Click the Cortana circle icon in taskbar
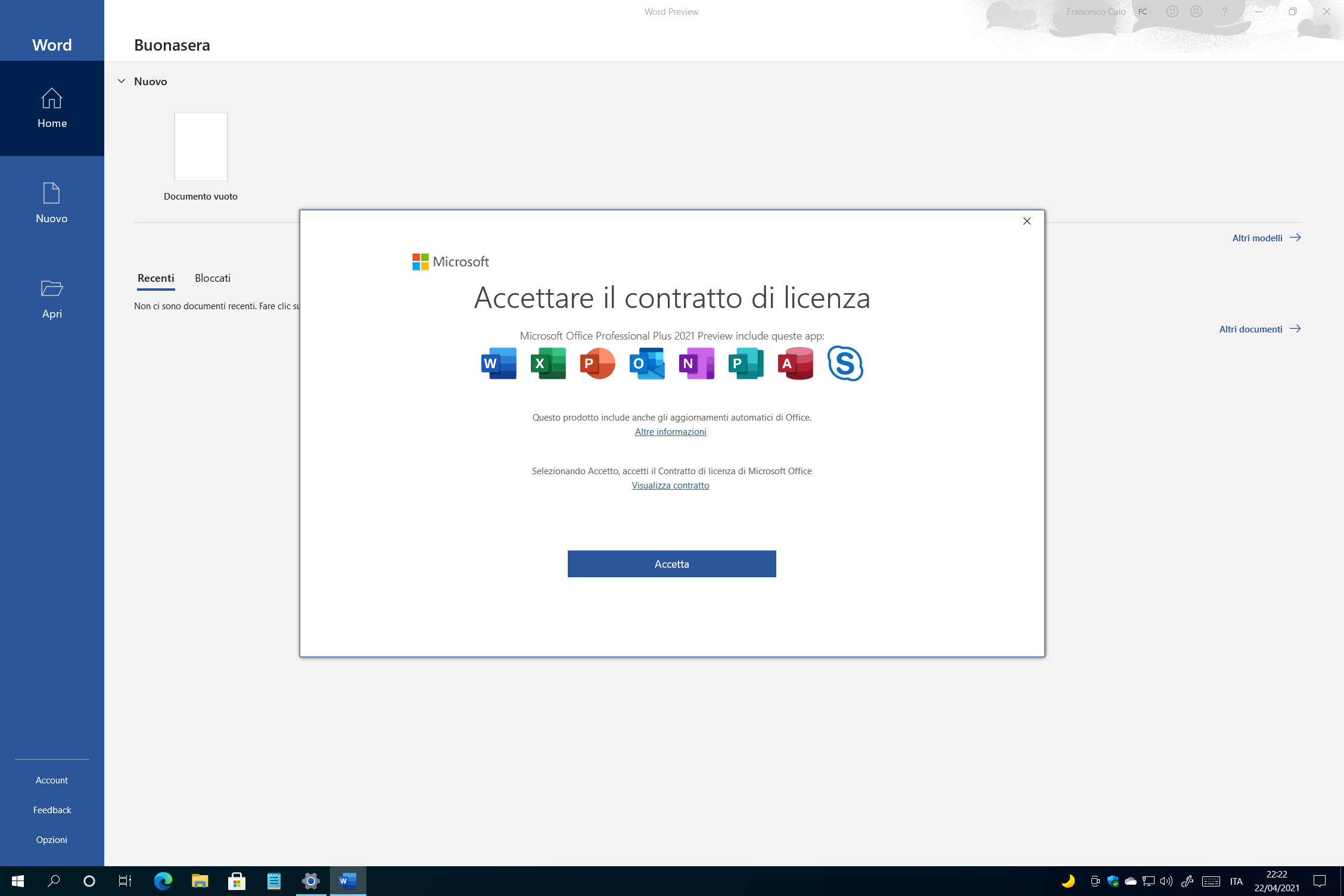 [89, 881]
